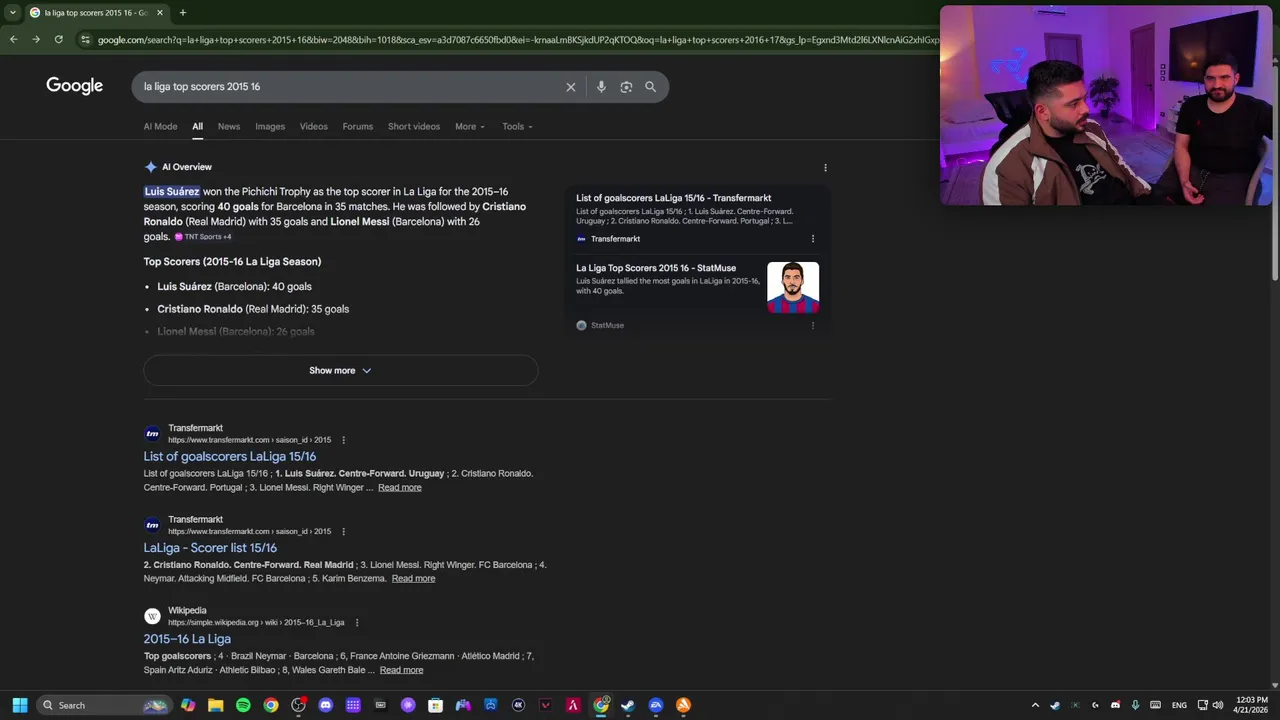Read more on Scorer list snippet
The image size is (1280, 720).
(x=413, y=579)
